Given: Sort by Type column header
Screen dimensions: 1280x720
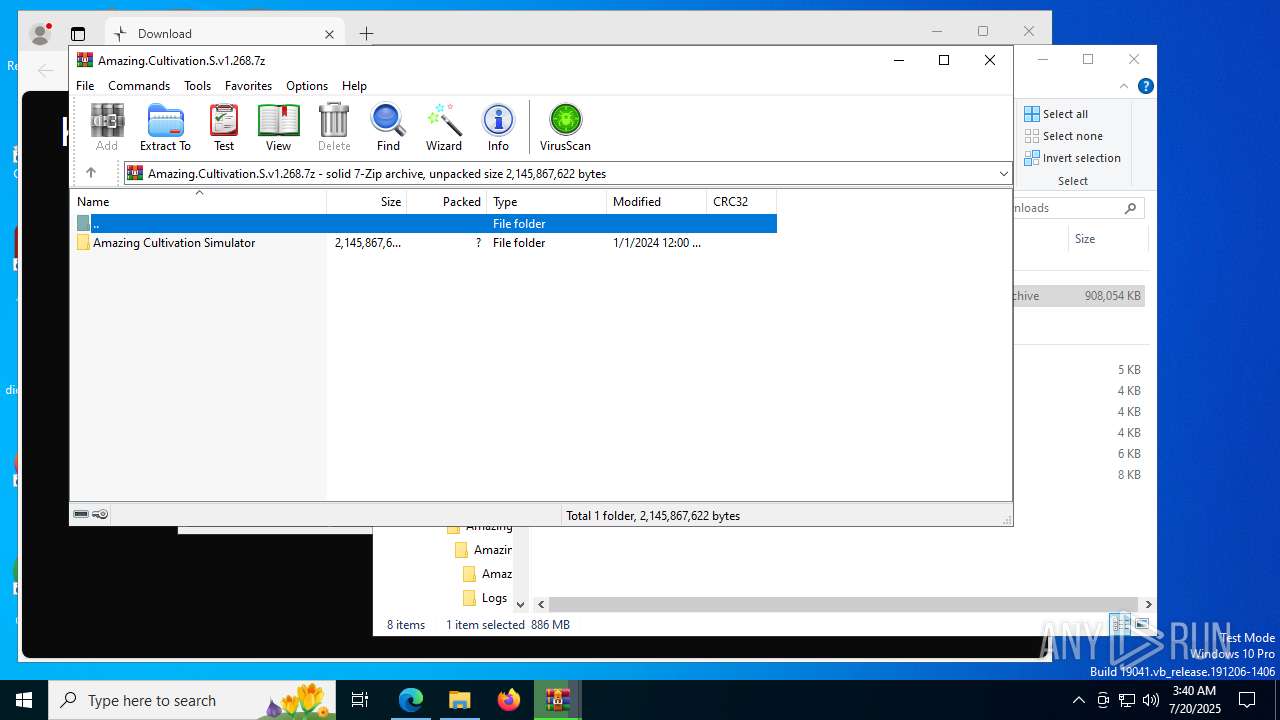Looking at the screenshot, I should 546,201.
